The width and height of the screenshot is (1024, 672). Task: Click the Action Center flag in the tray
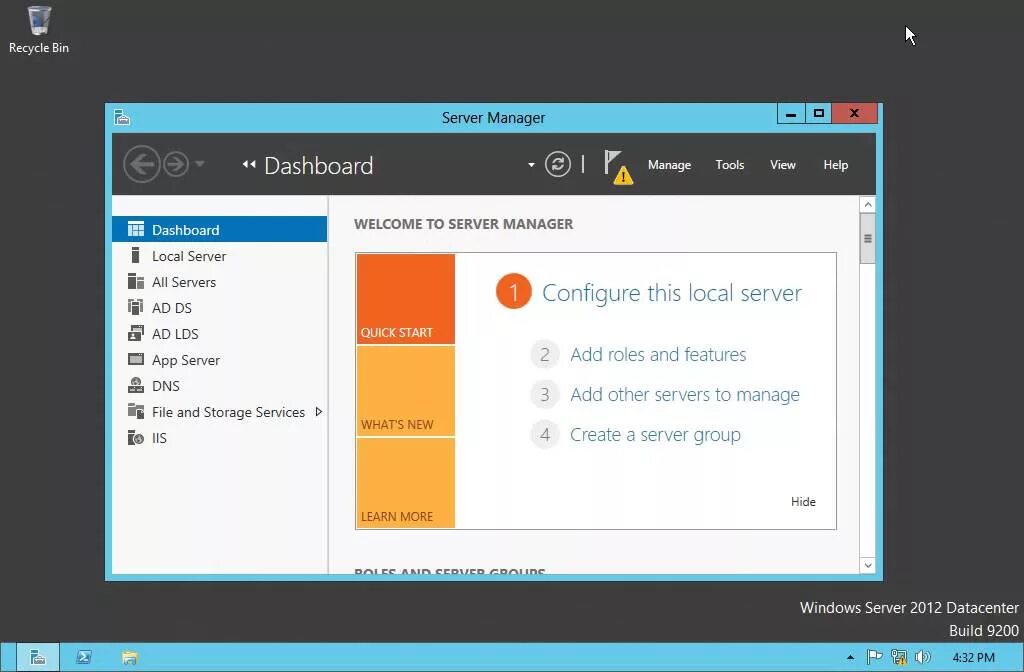[874, 657]
